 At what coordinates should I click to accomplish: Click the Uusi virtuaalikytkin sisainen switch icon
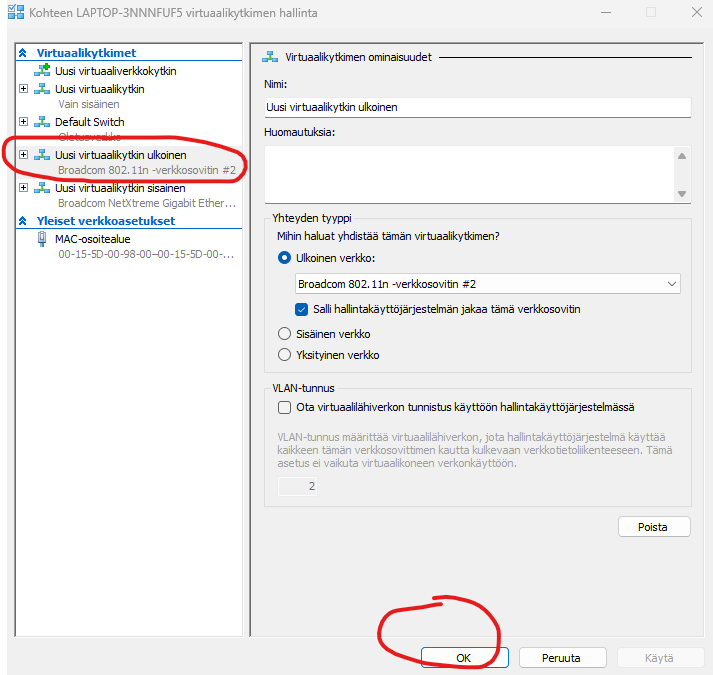coord(42,188)
